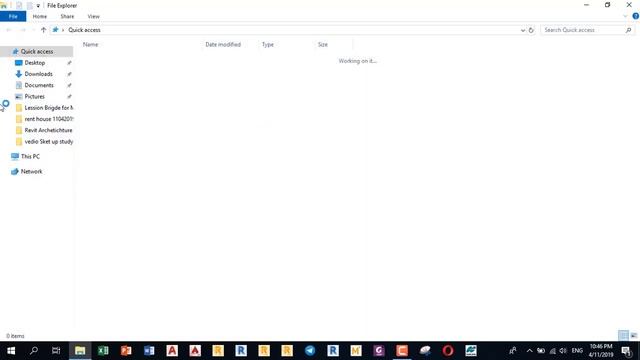The image size is (640, 360).
Task: Open the File ribbon tab
Action: (13, 16)
